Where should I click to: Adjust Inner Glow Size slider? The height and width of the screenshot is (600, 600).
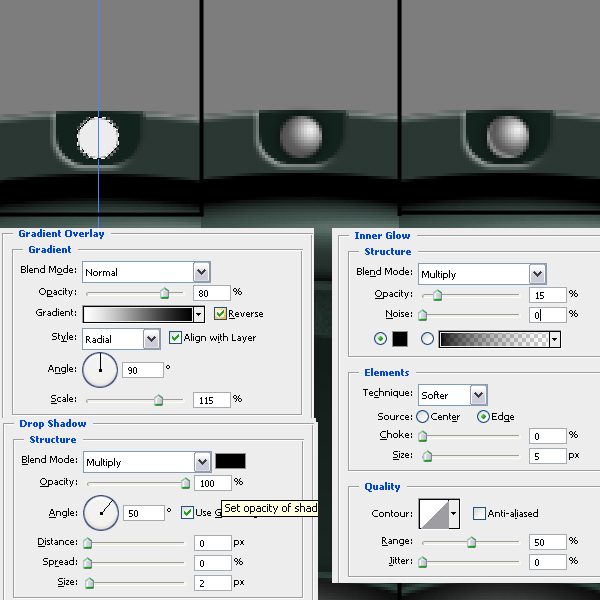pos(427,456)
